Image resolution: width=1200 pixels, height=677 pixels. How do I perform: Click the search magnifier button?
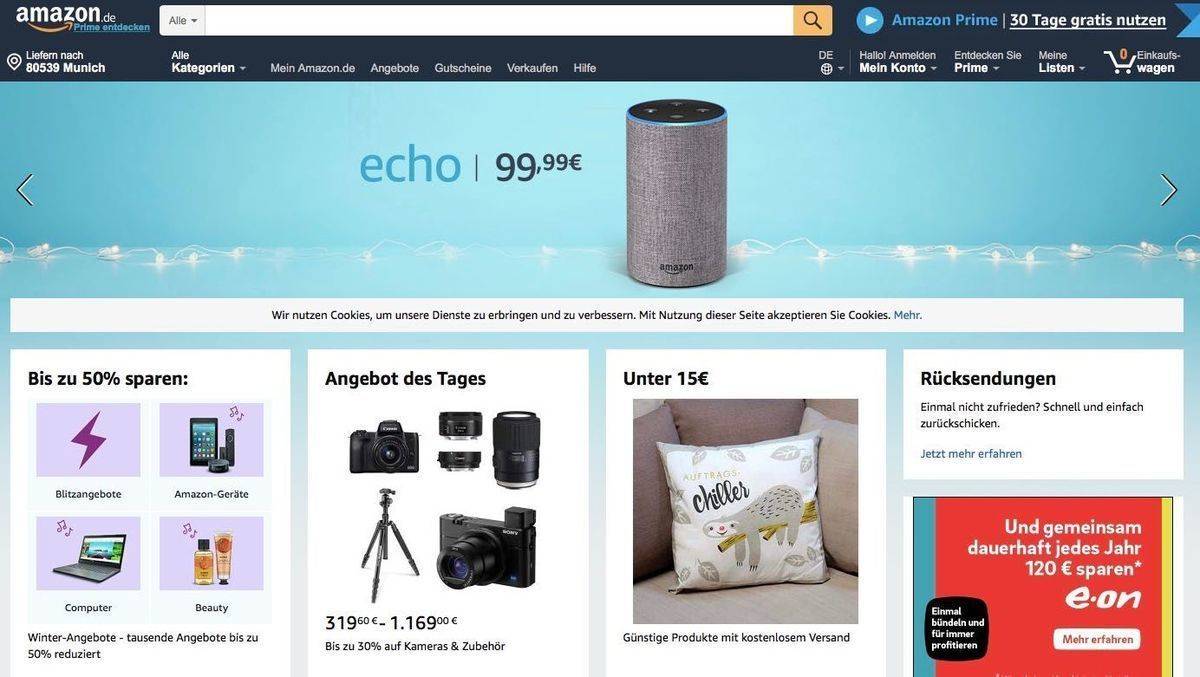tap(812, 20)
